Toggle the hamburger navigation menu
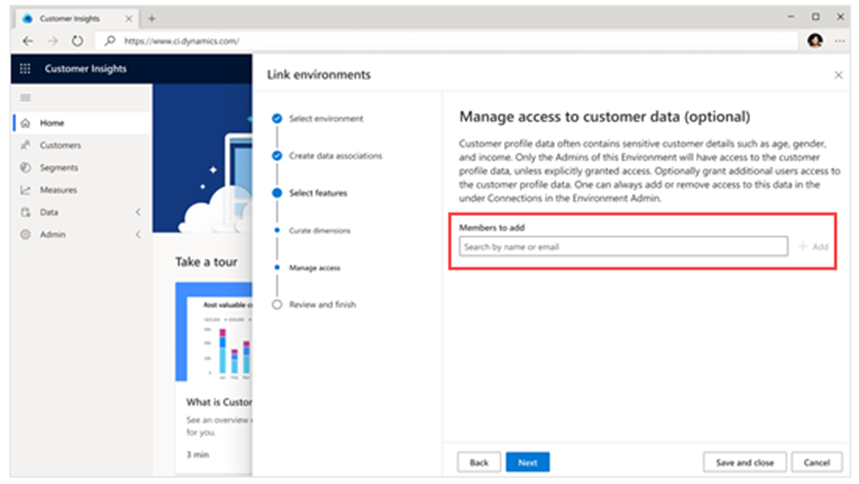 tap(25, 98)
